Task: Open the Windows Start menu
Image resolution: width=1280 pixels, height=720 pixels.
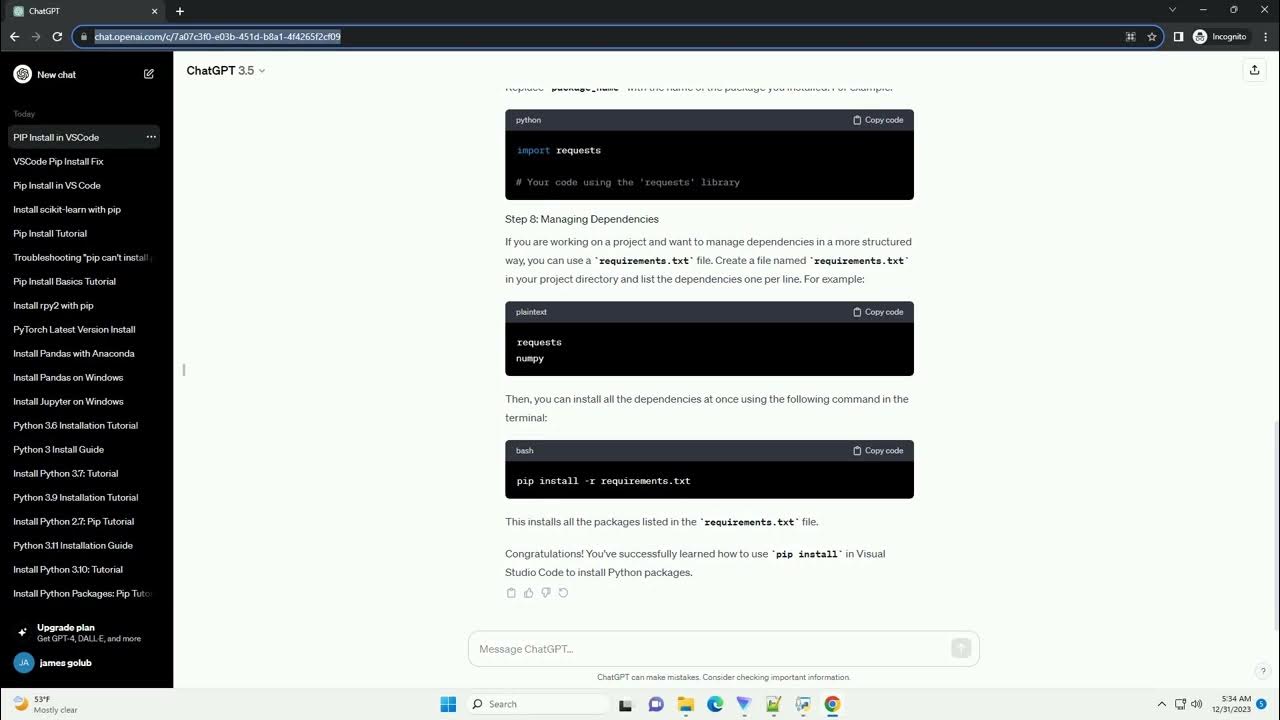Action: [448, 704]
